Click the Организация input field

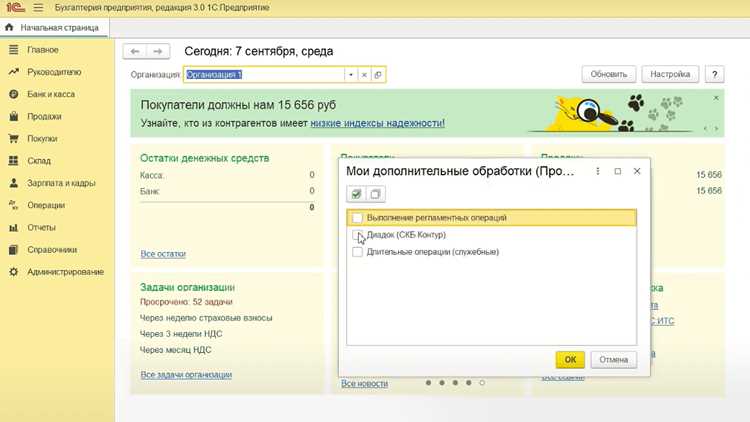(x=264, y=75)
